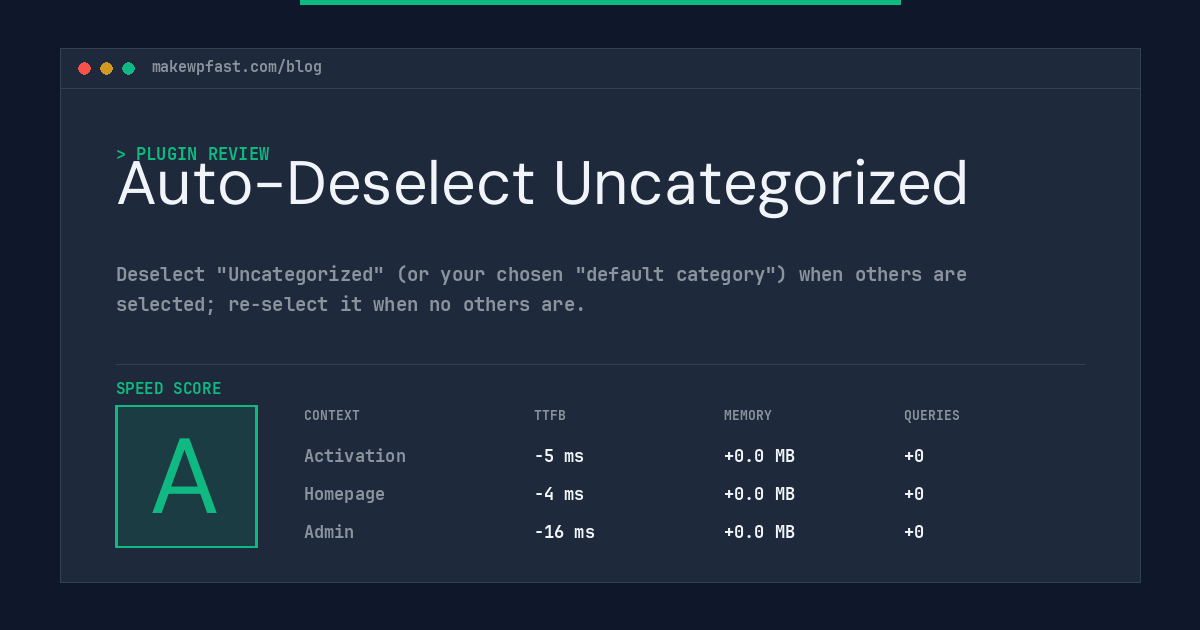Click the green window dot
This screenshot has height=630, width=1200.
[x=128, y=68]
